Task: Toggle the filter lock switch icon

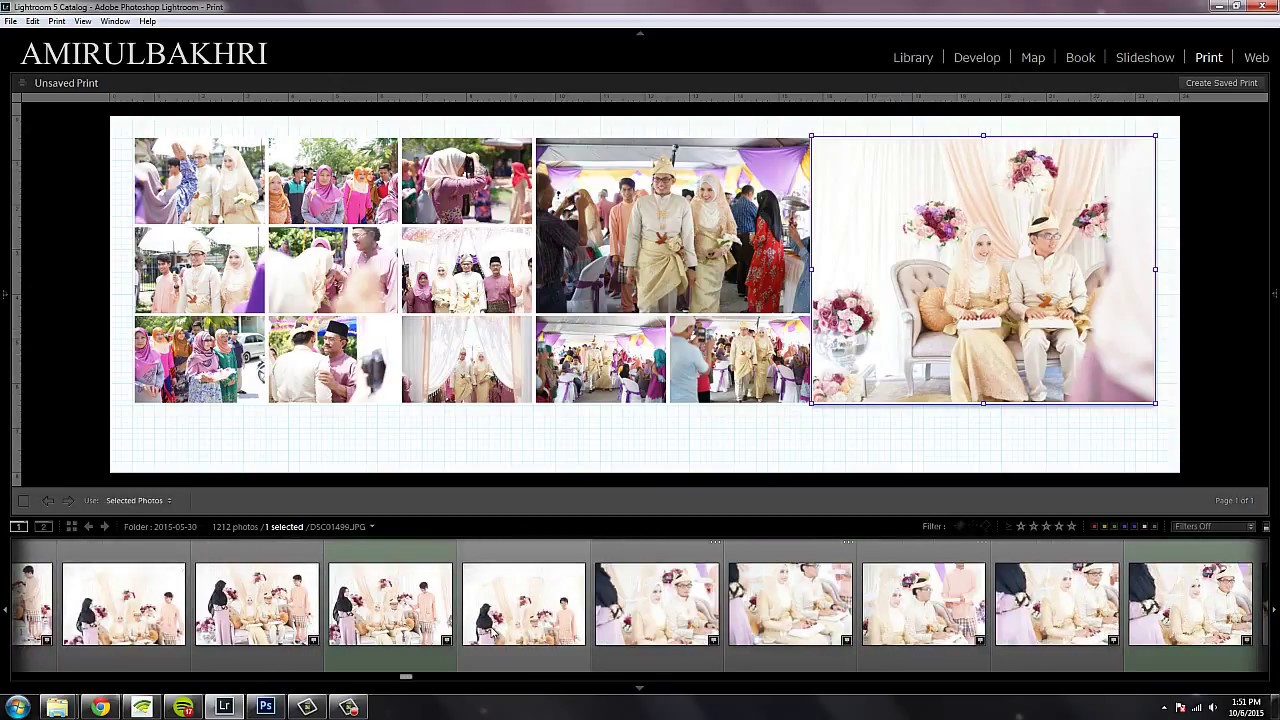Action: point(1266,526)
